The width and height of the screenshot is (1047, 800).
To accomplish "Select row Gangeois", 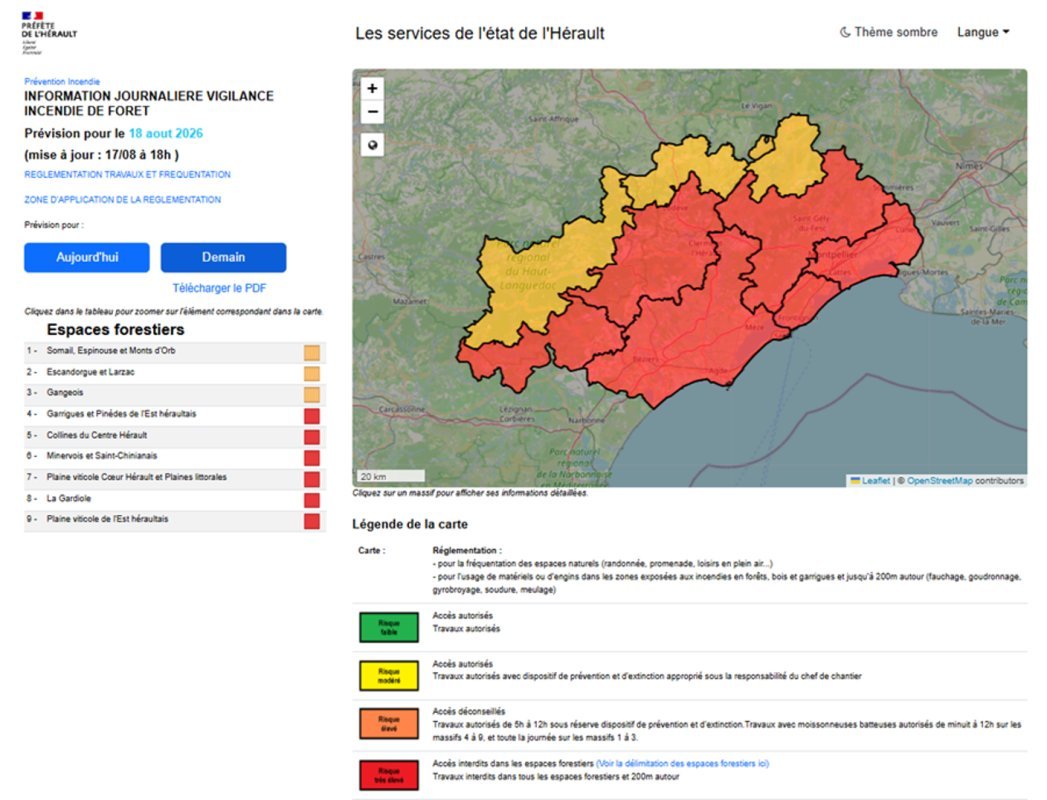I will click(175, 394).
